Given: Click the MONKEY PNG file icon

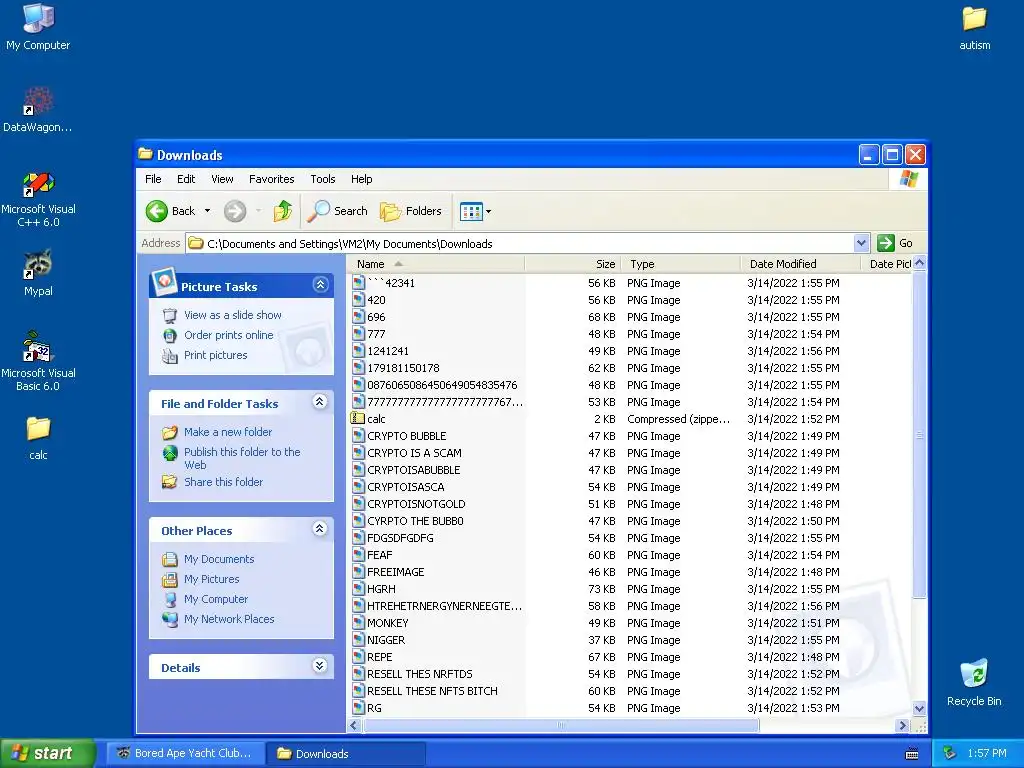Looking at the screenshot, I should point(358,623).
